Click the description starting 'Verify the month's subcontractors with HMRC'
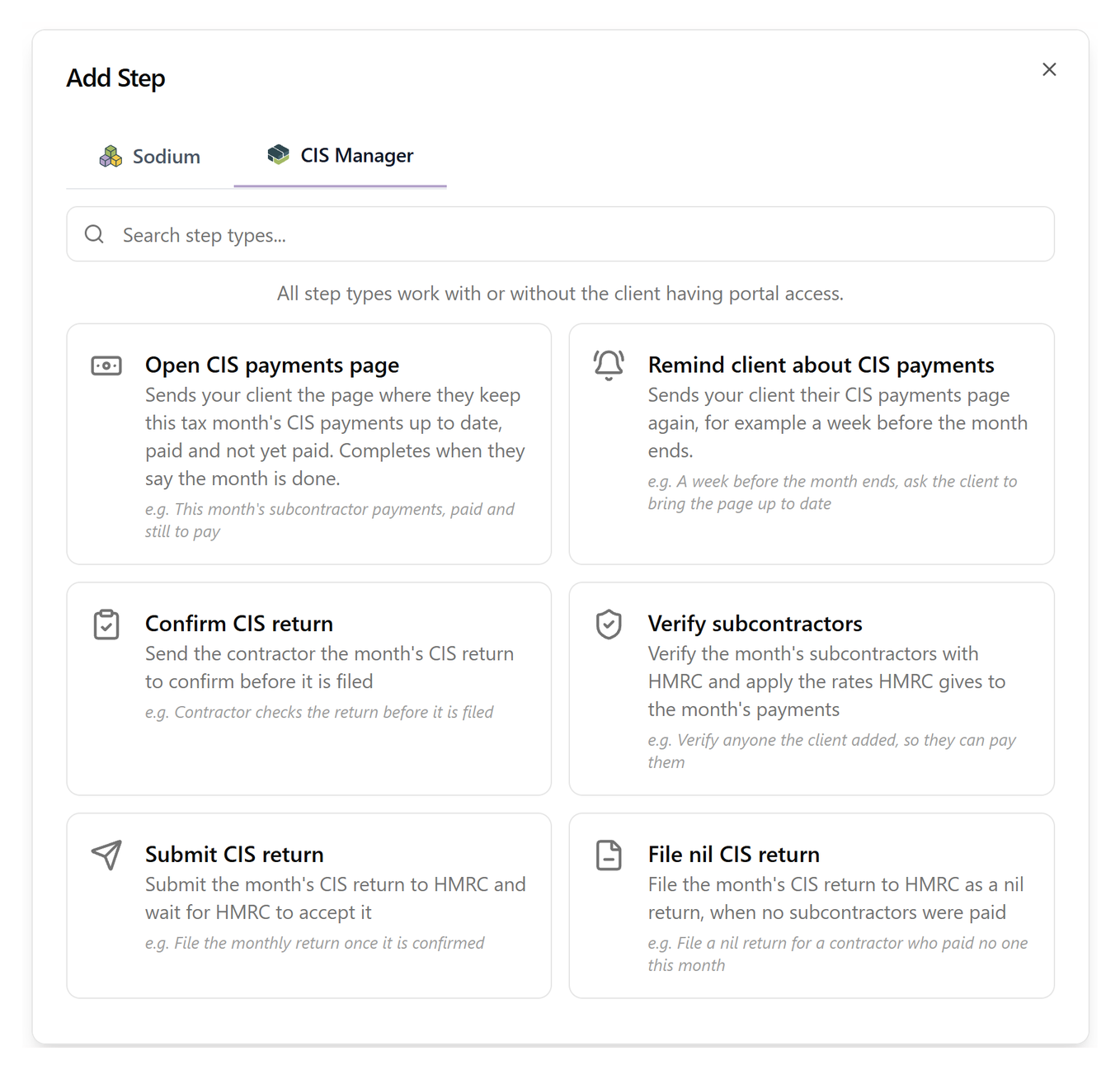This screenshot has width=1120, height=1070. 827,681
